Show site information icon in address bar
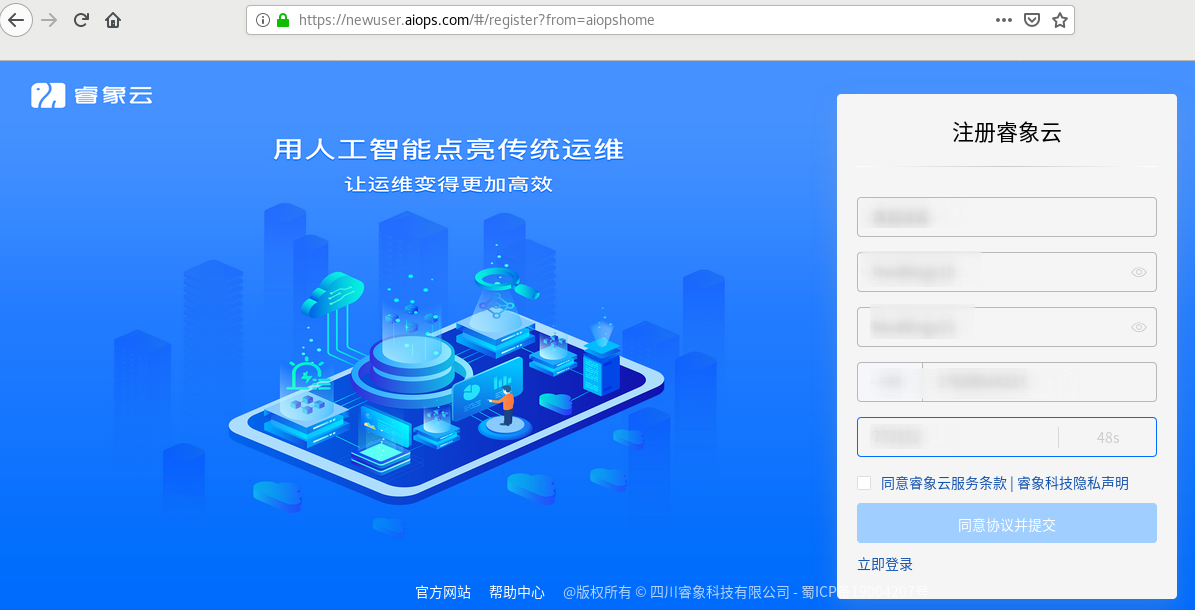1195x610 pixels. [263, 21]
